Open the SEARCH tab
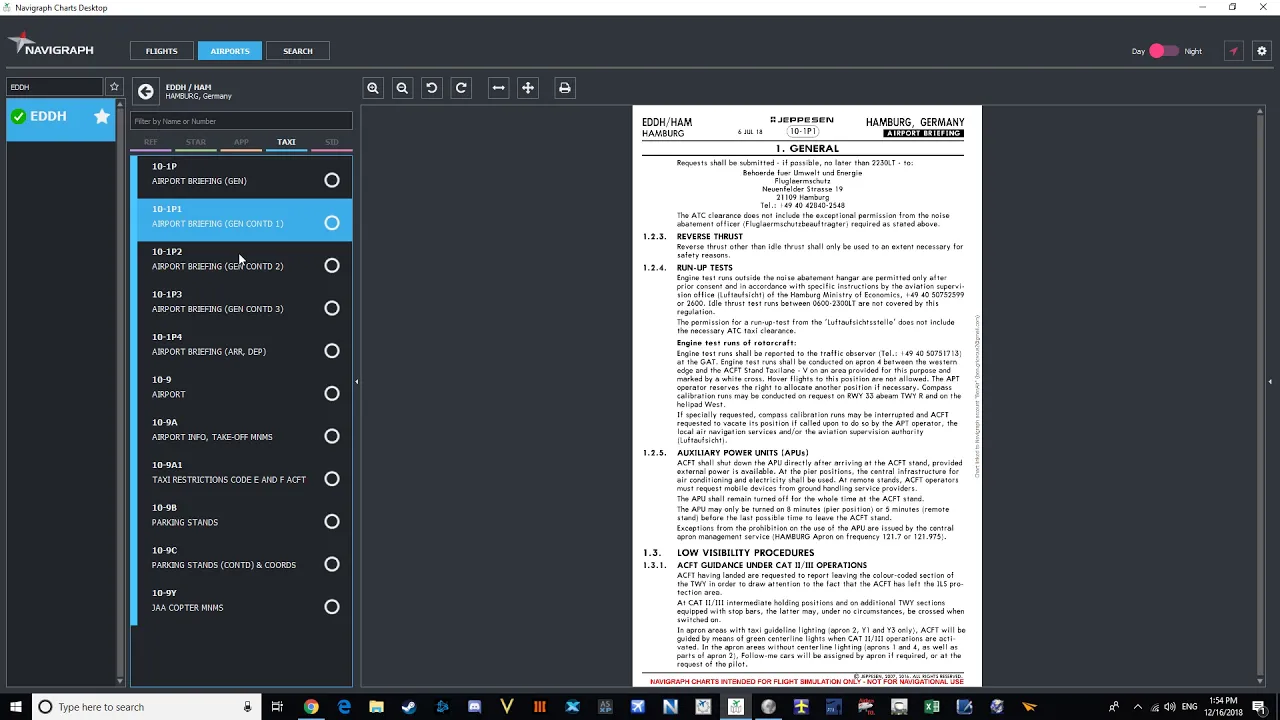The height and width of the screenshot is (720, 1280). click(x=298, y=51)
